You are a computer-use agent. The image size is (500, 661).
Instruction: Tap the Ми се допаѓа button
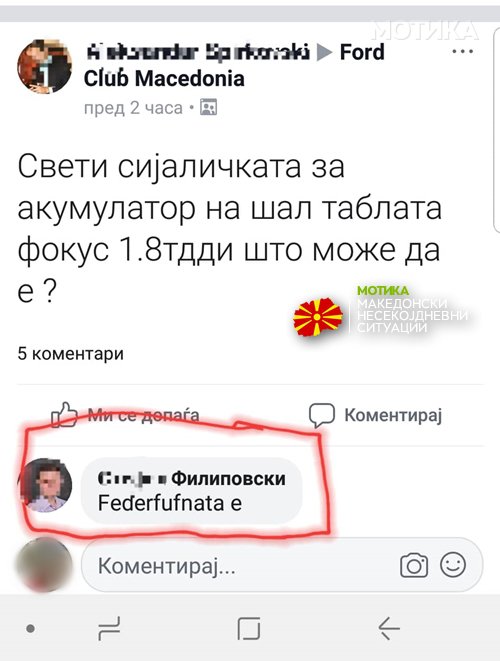(125, 415)
